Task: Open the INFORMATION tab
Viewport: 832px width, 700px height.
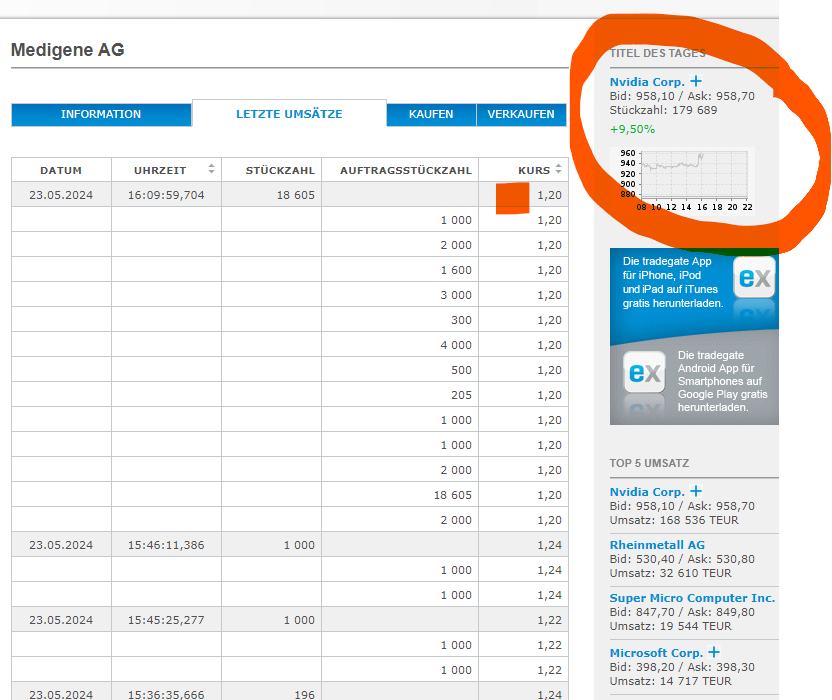Action: pos(101,115)
